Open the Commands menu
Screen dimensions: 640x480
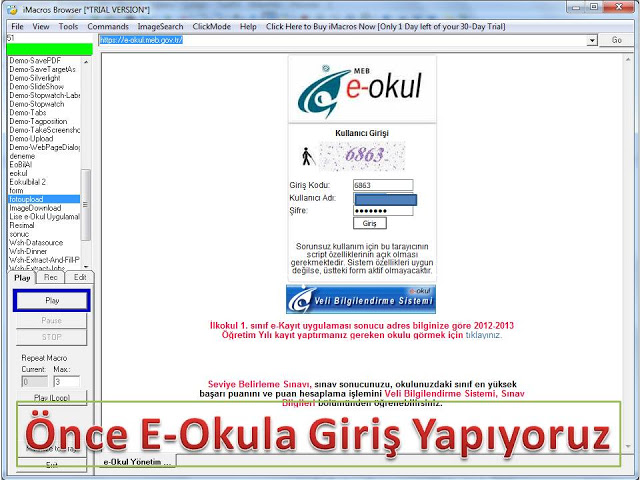(108, 27)
